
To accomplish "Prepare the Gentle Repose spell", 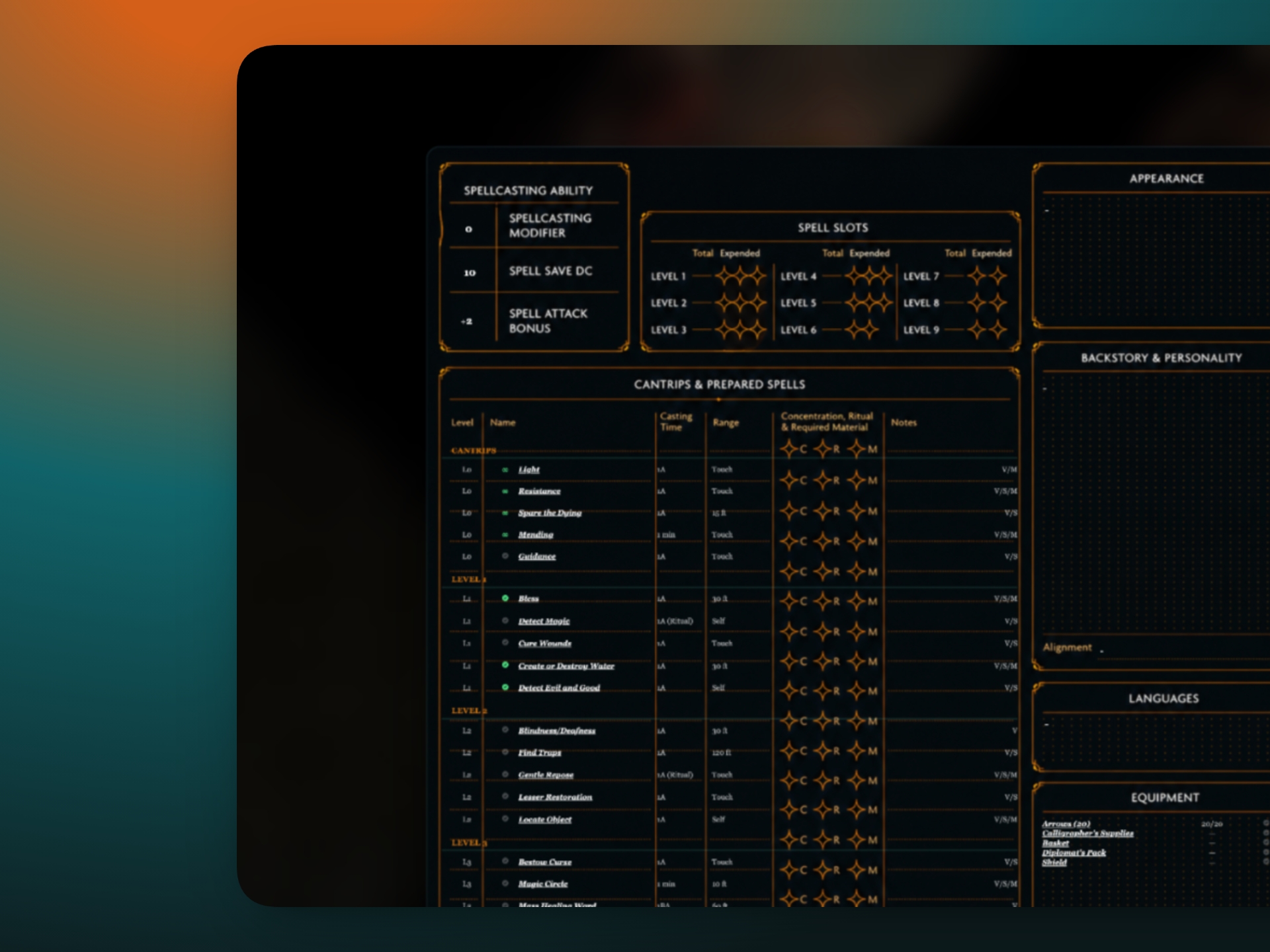I will point(505,774).
